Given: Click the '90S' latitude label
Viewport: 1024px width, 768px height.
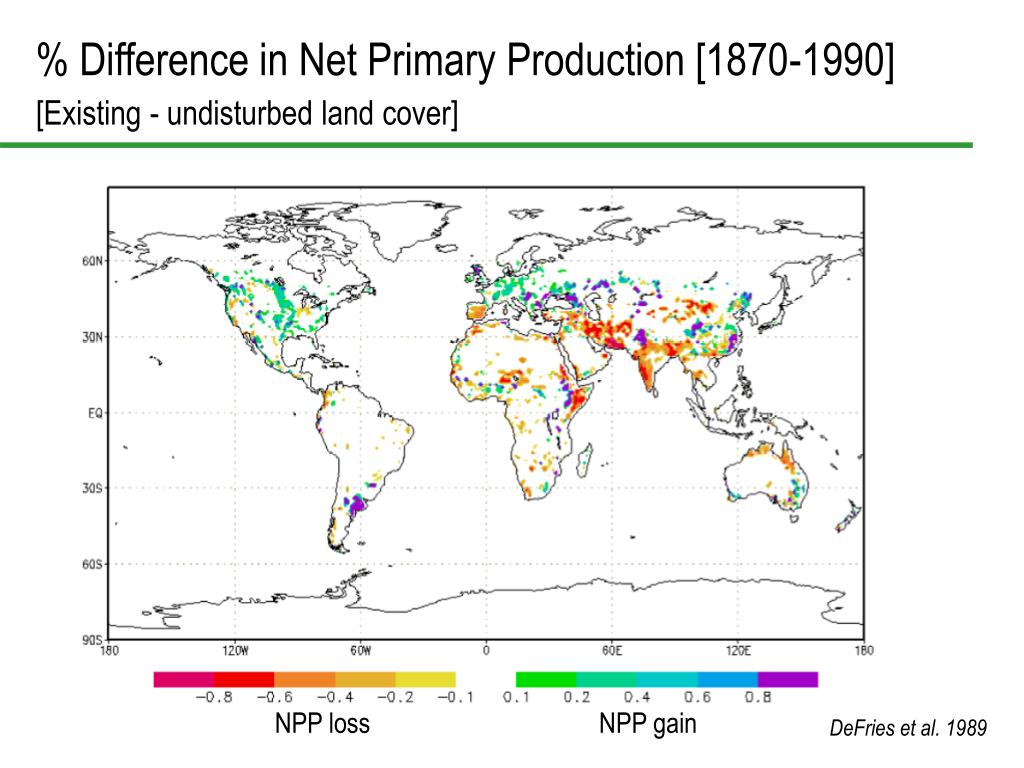Looking at the screenshot, I should [x=93, y=640].
